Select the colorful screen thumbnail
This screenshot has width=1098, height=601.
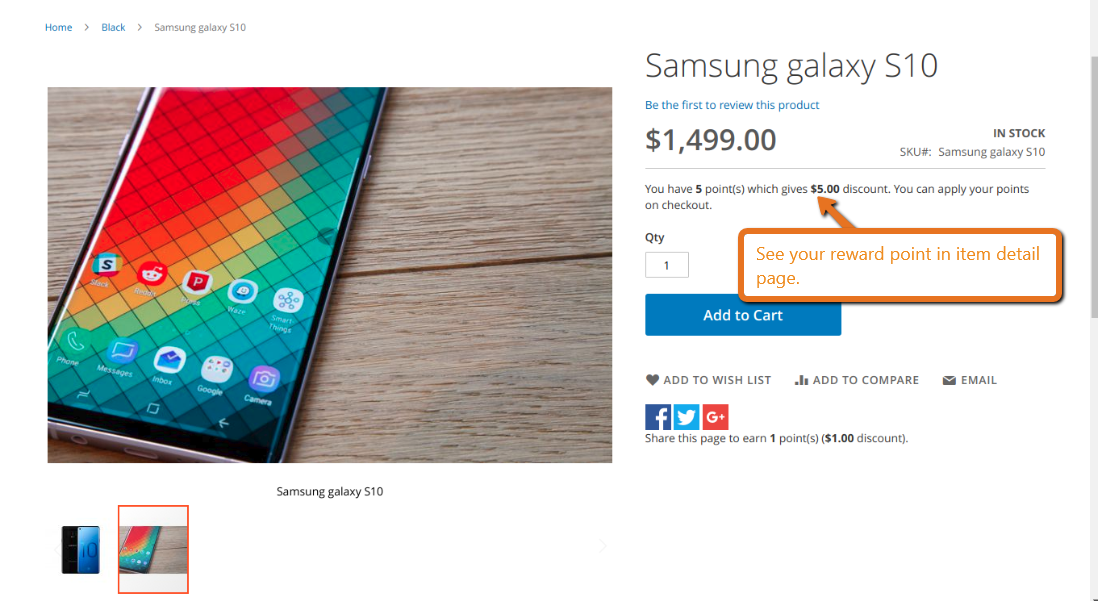153,549
